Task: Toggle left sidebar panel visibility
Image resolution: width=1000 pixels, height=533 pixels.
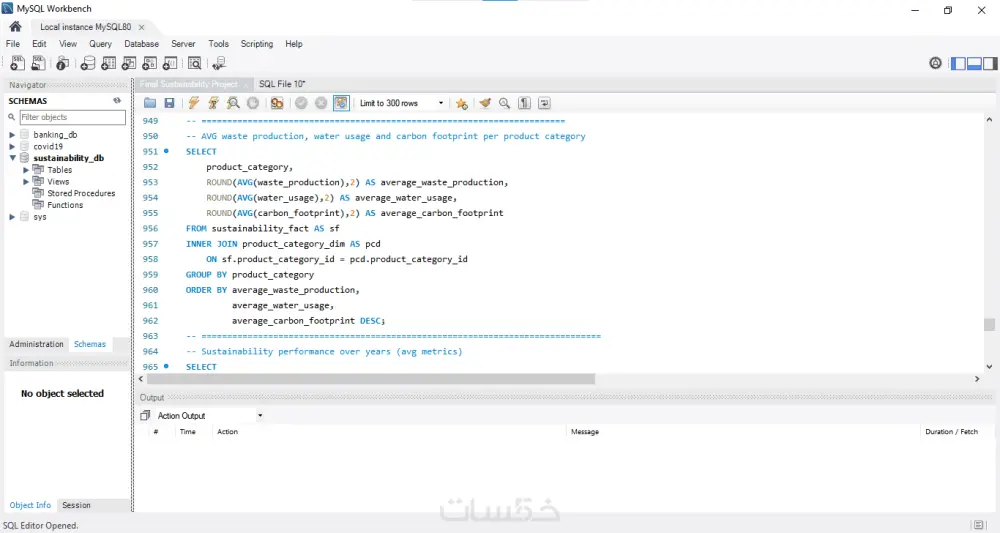Action: (x=958, y=63)
